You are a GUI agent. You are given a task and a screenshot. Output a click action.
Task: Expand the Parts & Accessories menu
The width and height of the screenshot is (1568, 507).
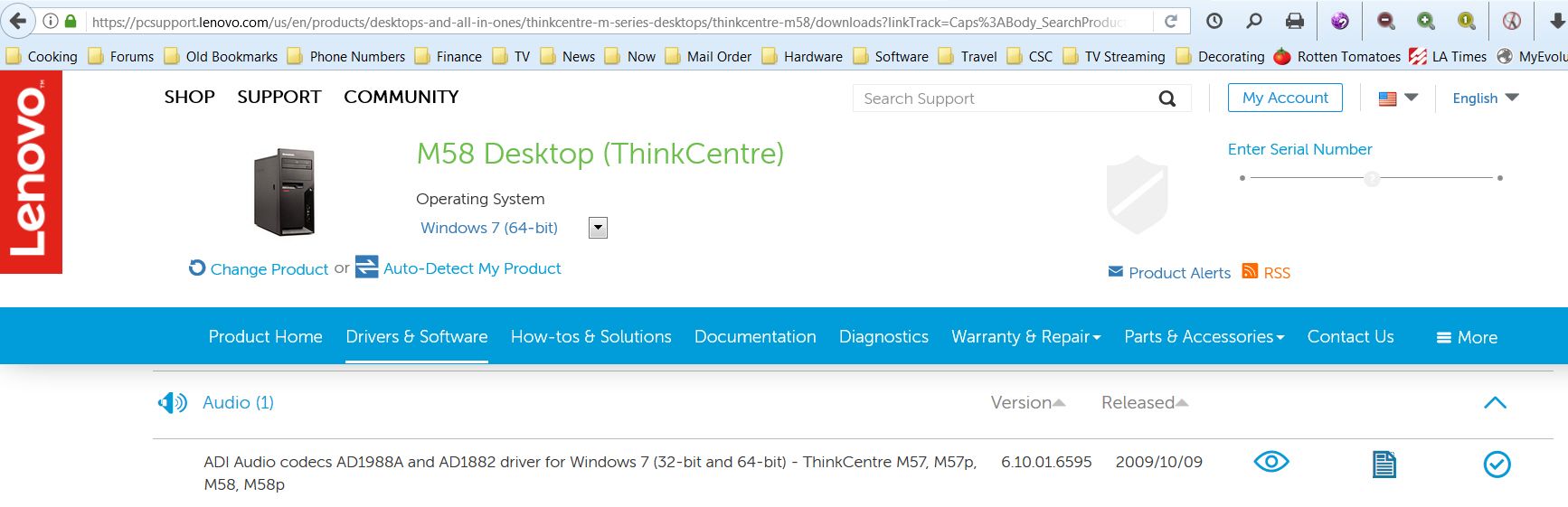tap(1204, 336)
